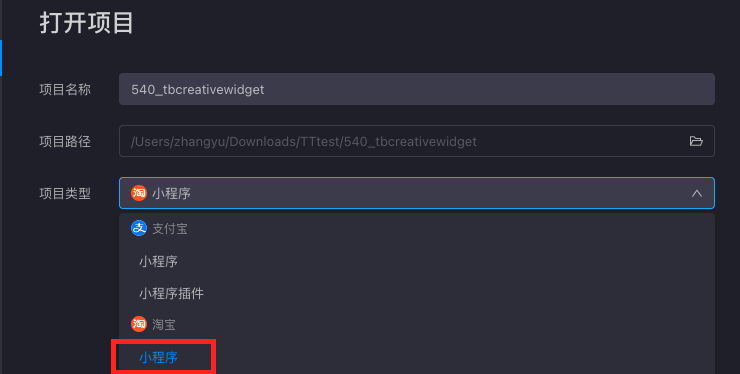
Task: Click the 淘宝 group header text
Action: coord(164,324)
